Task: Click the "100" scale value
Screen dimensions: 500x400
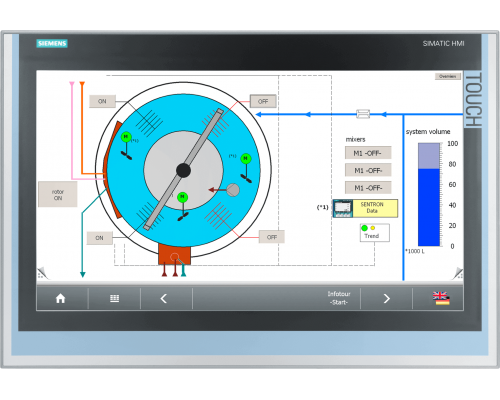Action: pos(453,144)
